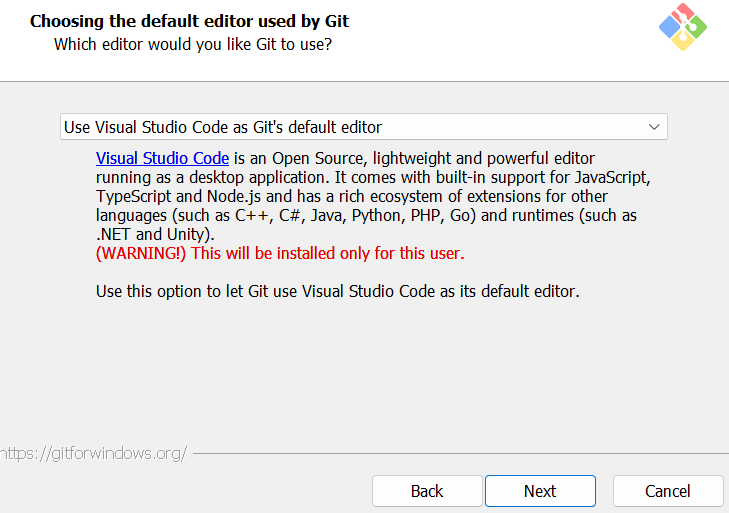Viewport: 729px width, 513px height.
Task: Proceed with the Next button
Action: pyautogui.click(x=540, y=491)
